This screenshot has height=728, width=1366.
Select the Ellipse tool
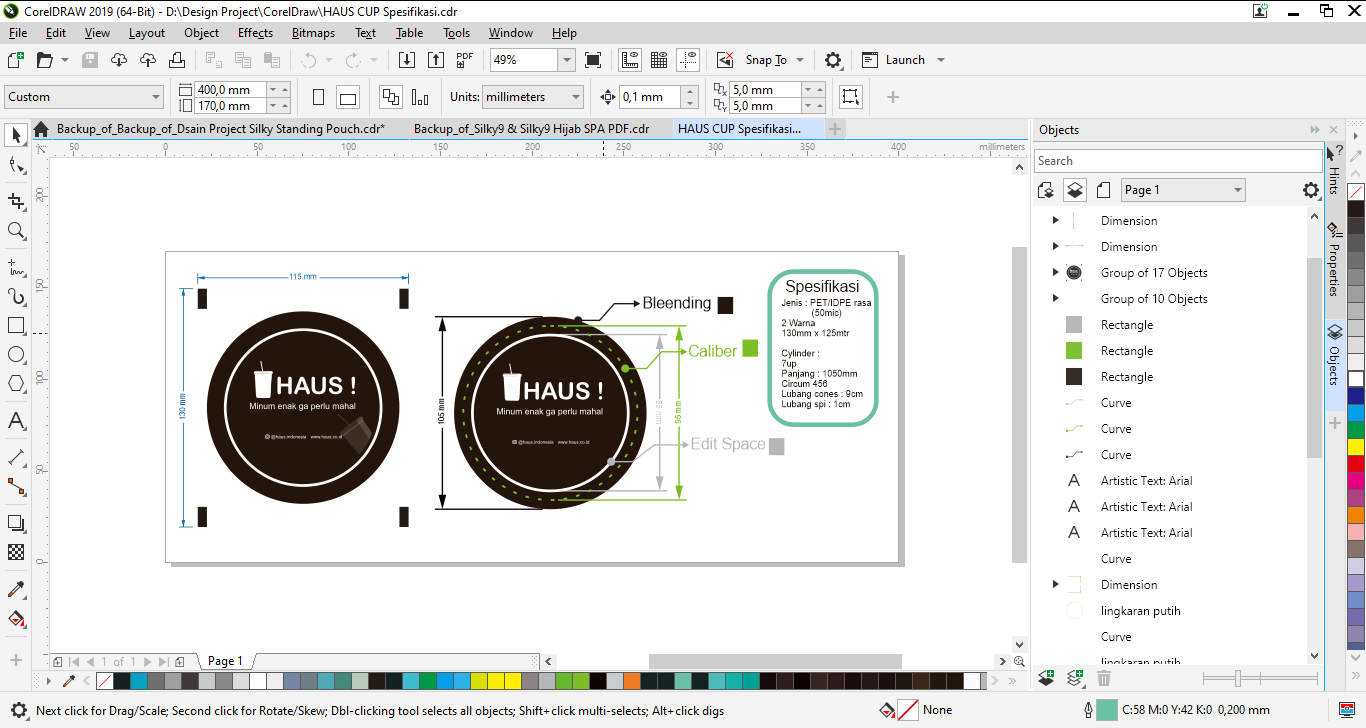pyautogui.click(x=16, y=354)
